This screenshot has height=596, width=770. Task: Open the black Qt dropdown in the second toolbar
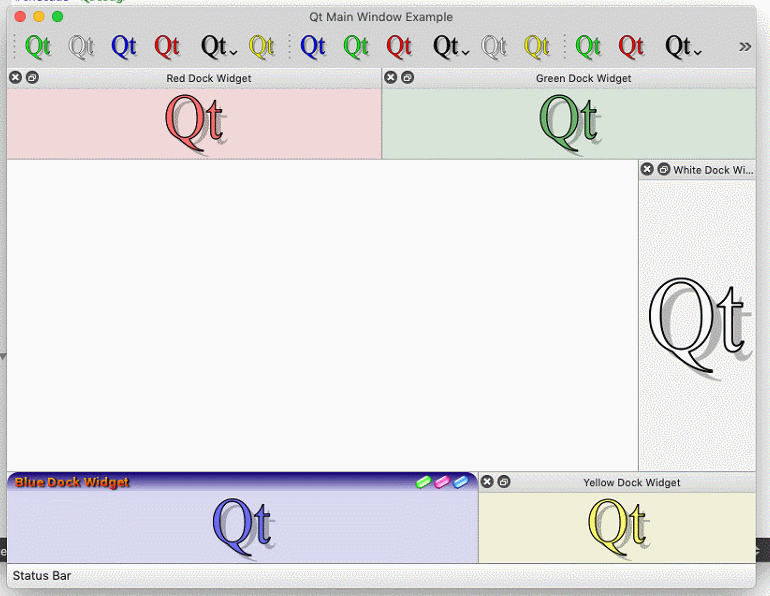pyautogui.click(x=451, y=47)
